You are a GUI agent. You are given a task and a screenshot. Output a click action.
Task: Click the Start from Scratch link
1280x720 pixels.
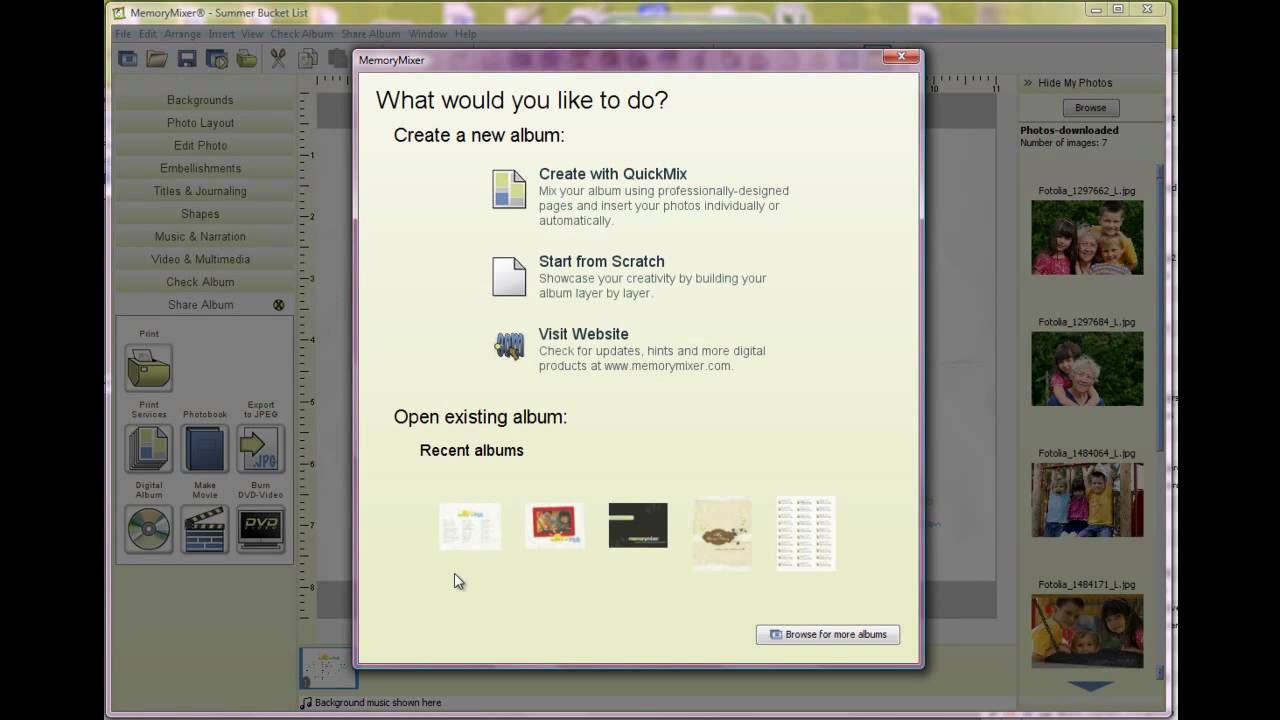click(601, 261)
